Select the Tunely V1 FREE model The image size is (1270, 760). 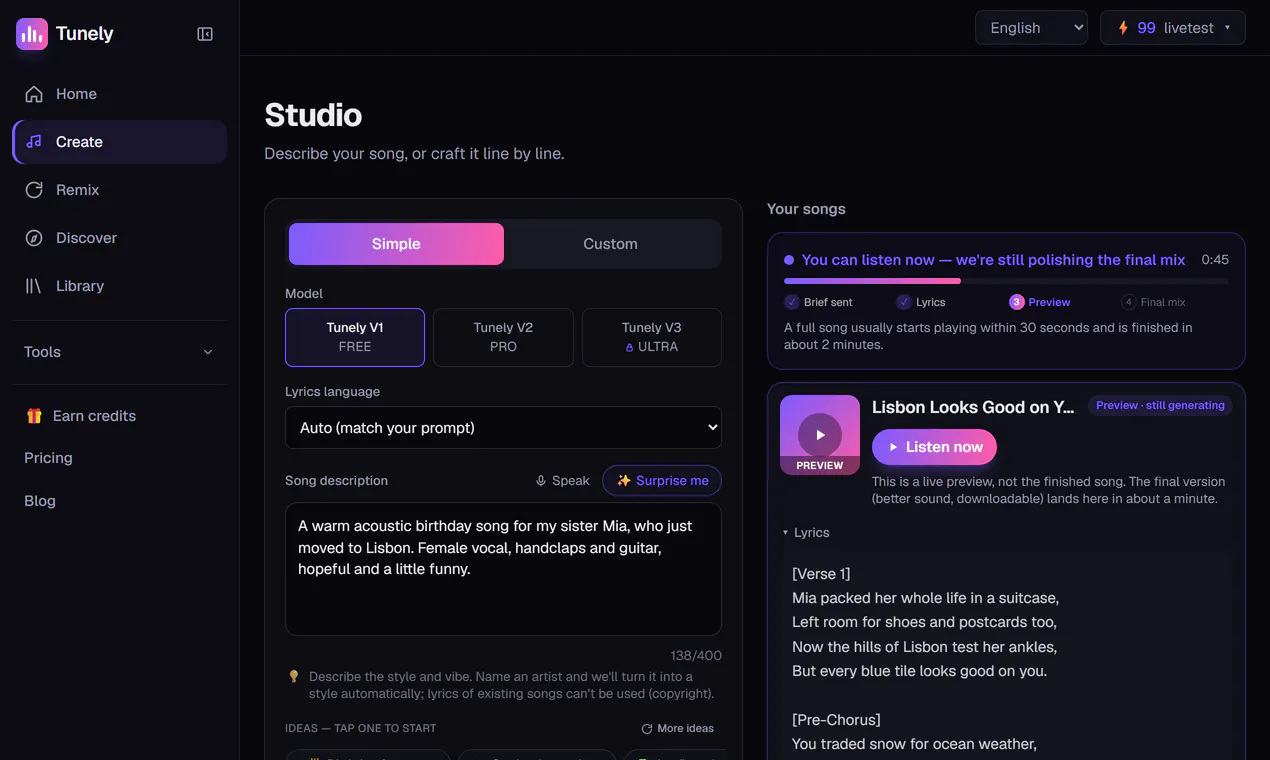[x=355, y=337]
